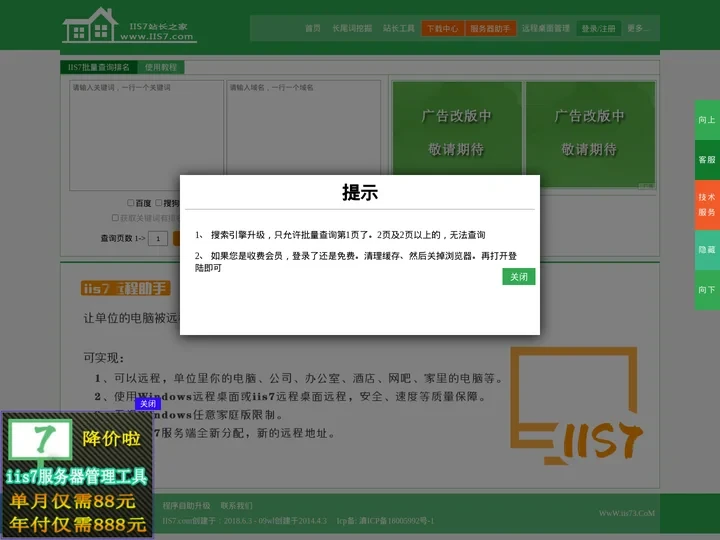Click the orange IIS7 logo image
This screenshot has height=540, width=720.
(576, 406)
